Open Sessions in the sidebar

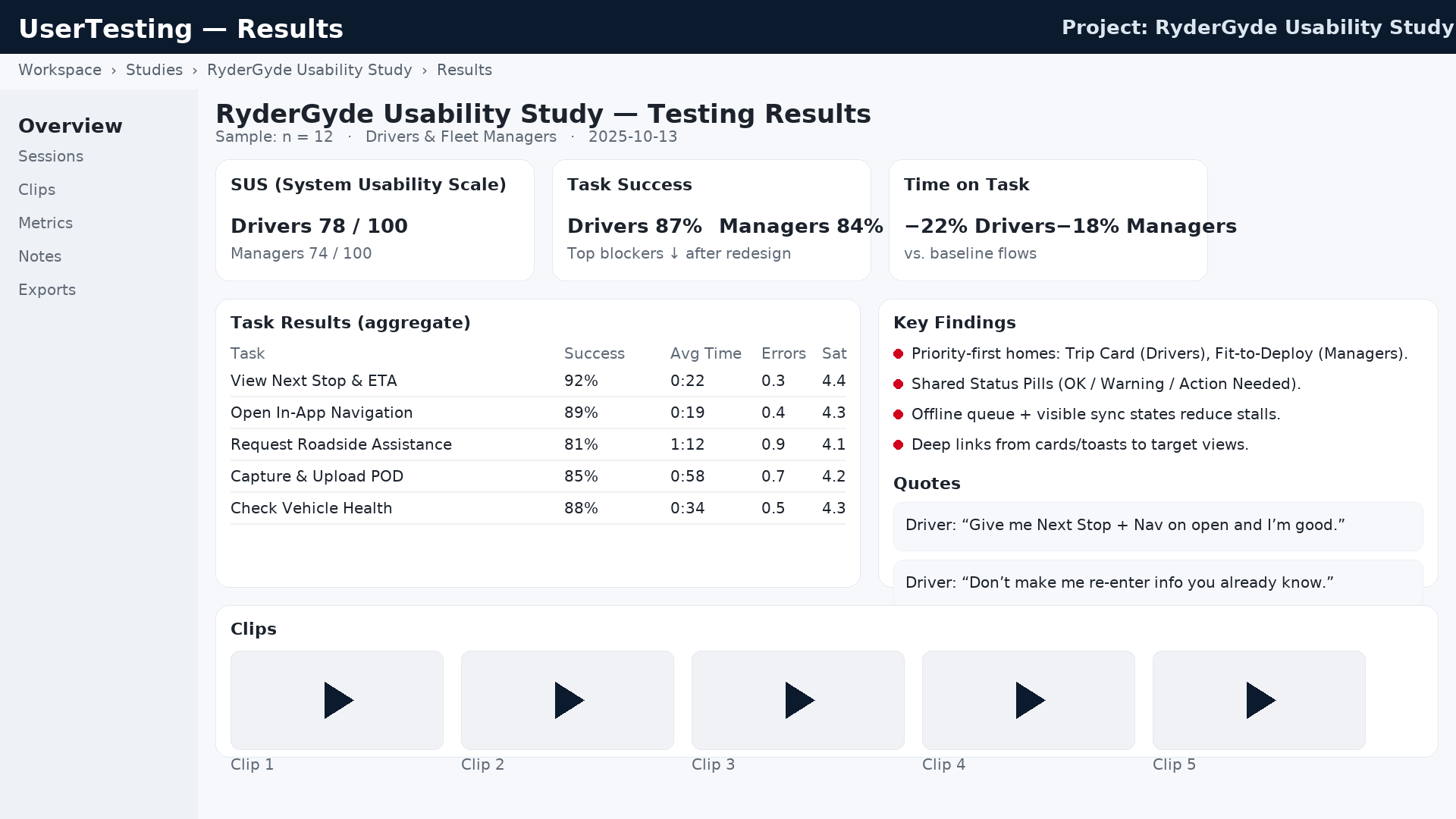[51, 156]
